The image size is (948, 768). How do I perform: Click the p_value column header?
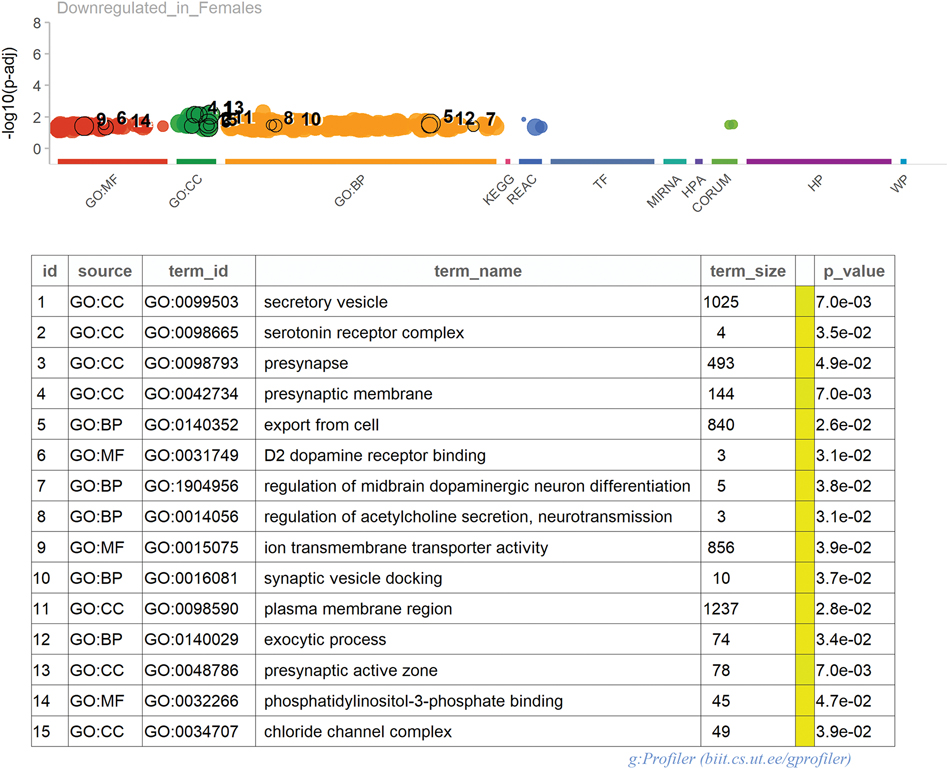(854, 271)
